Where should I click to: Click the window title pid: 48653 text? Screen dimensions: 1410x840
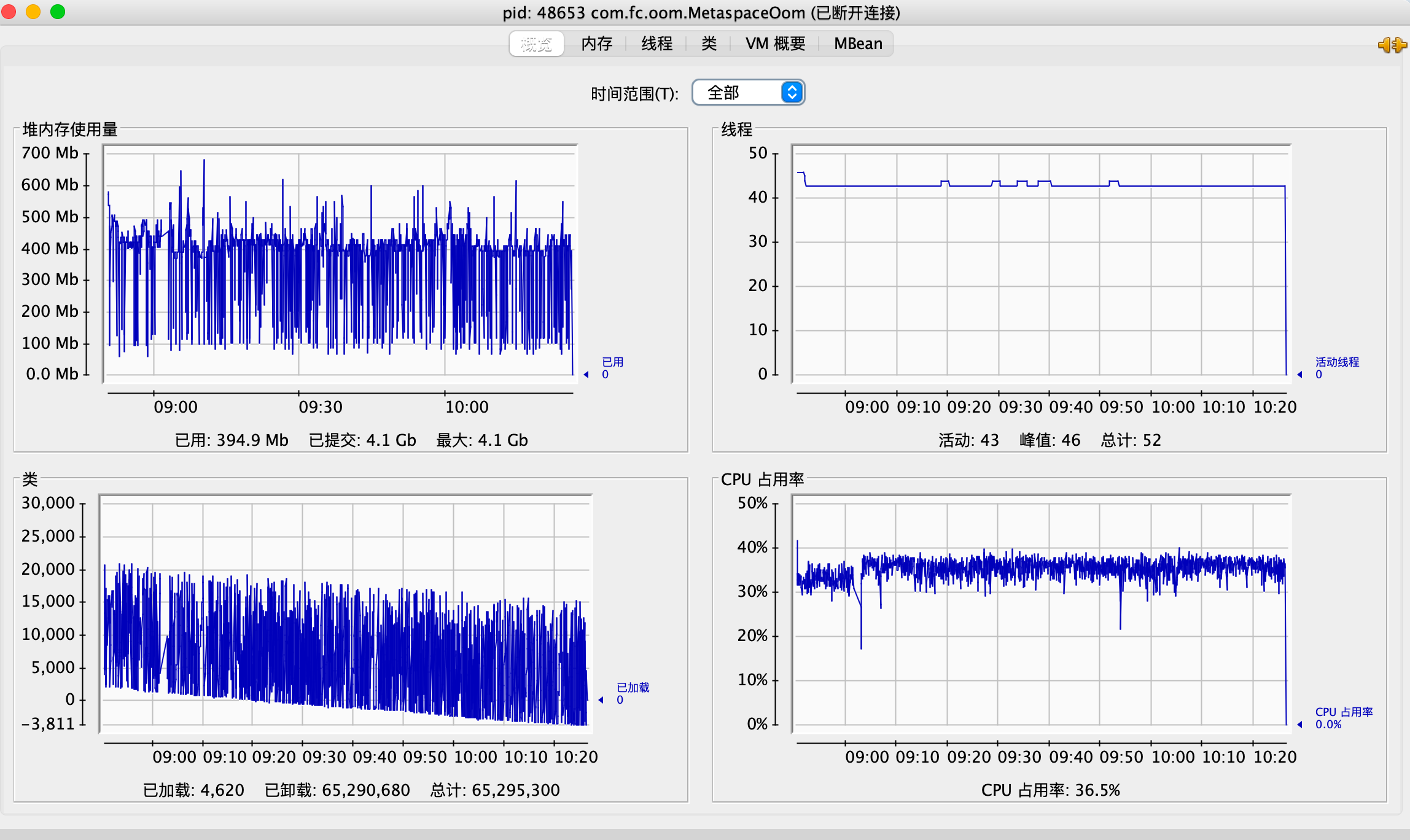[x=701, y=13]
